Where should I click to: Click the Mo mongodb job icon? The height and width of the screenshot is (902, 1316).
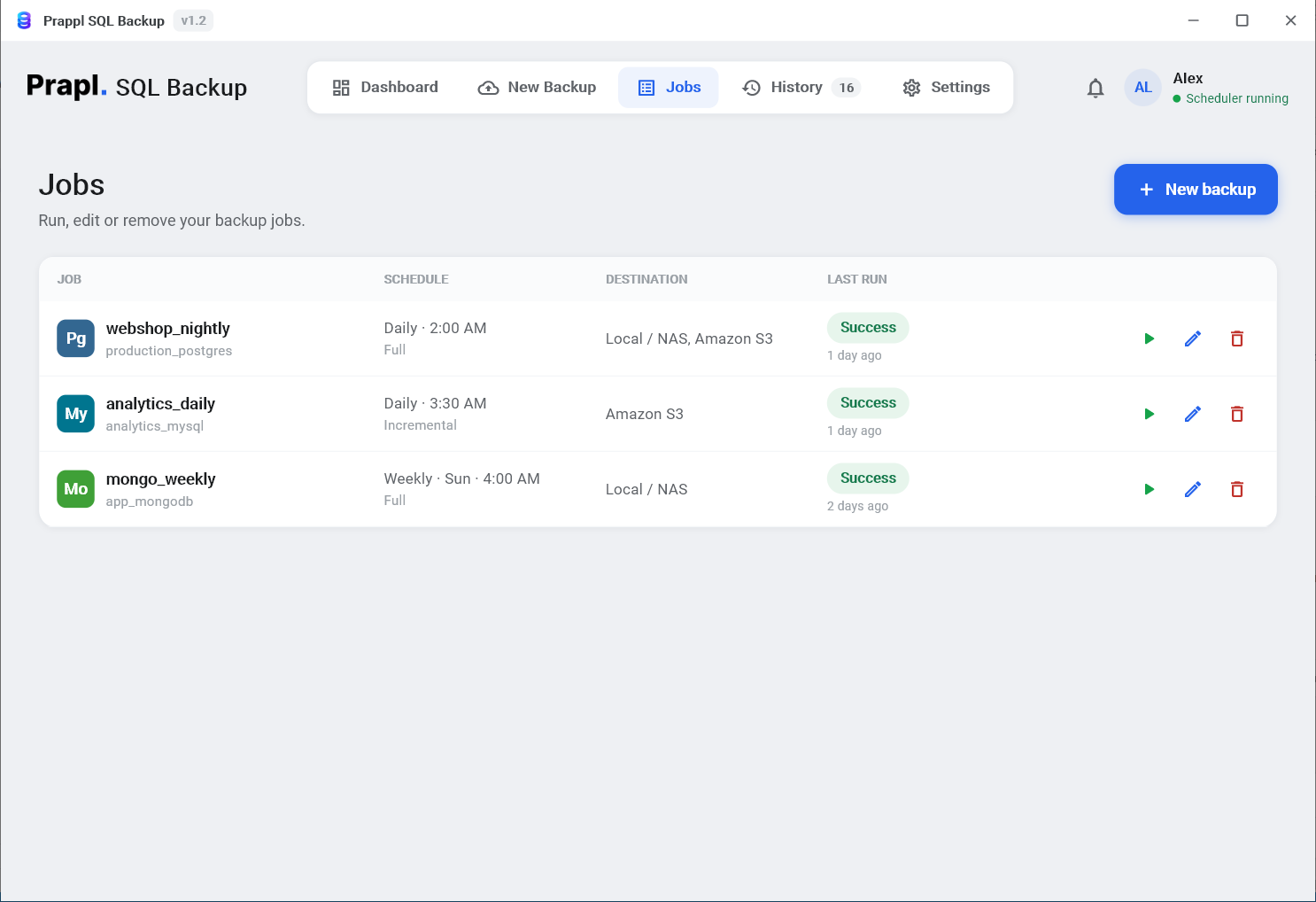click(76, 489)
